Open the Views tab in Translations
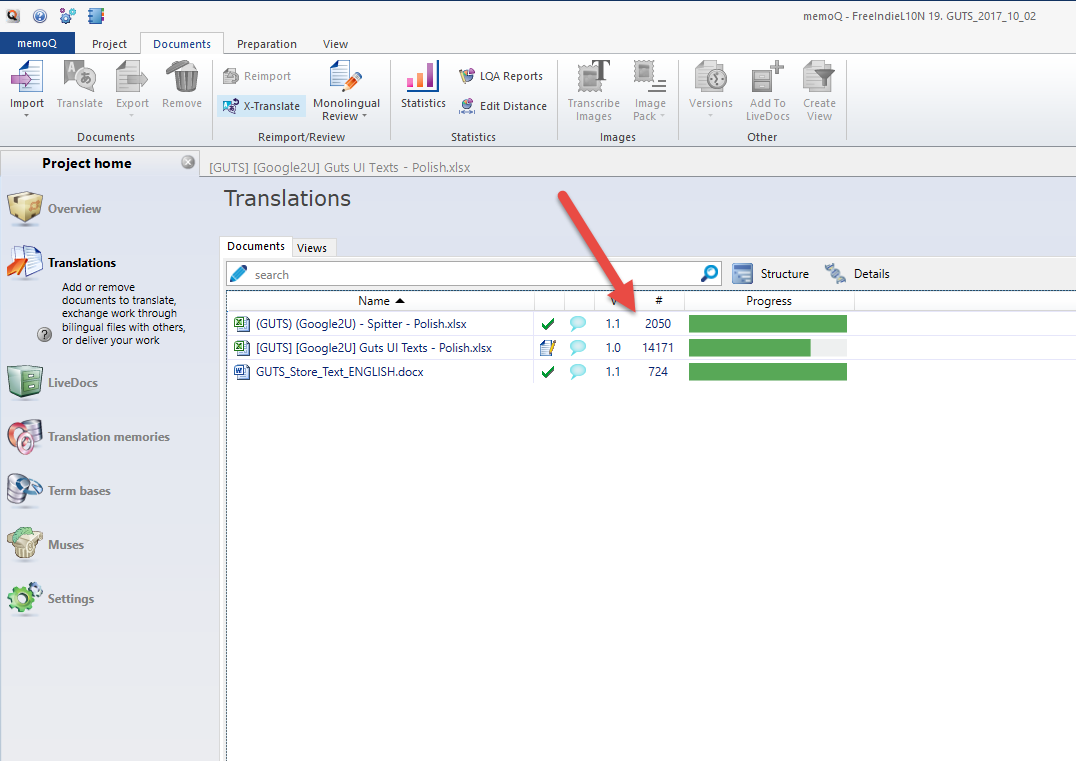Screen dimensions: 1076x761 click(312, 248)
